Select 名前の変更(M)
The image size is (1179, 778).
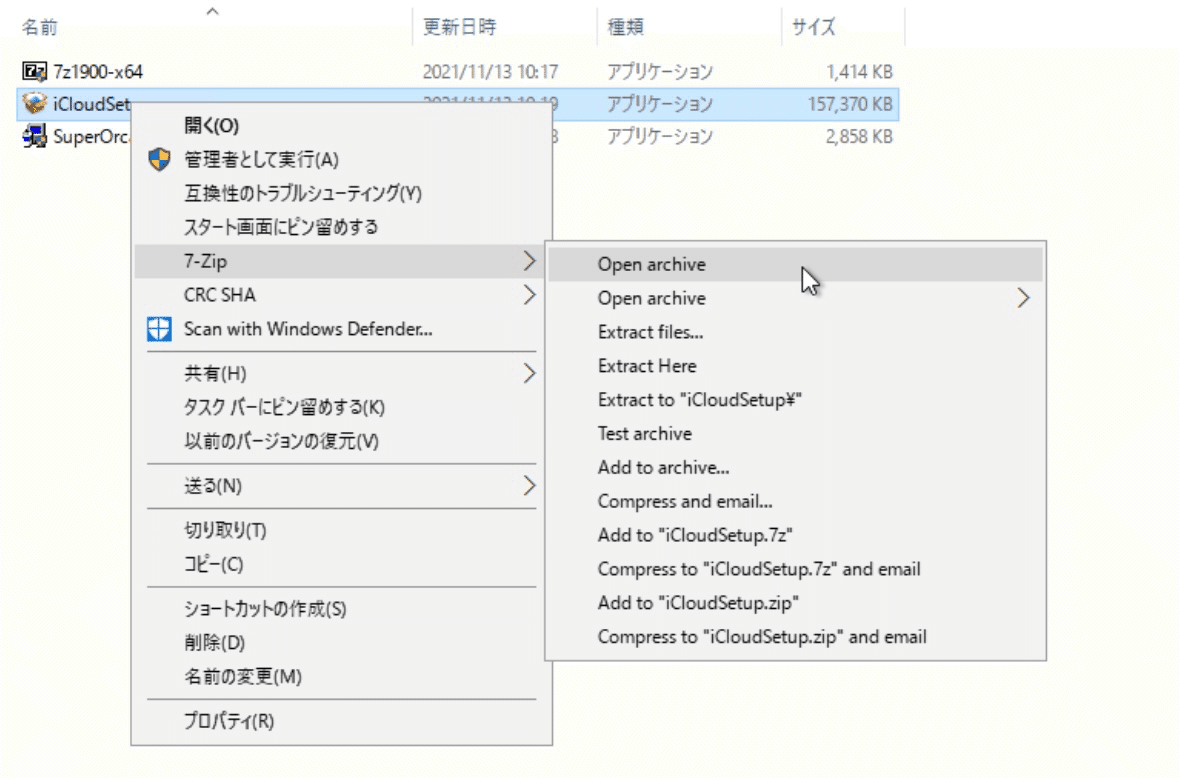[342, 676]
